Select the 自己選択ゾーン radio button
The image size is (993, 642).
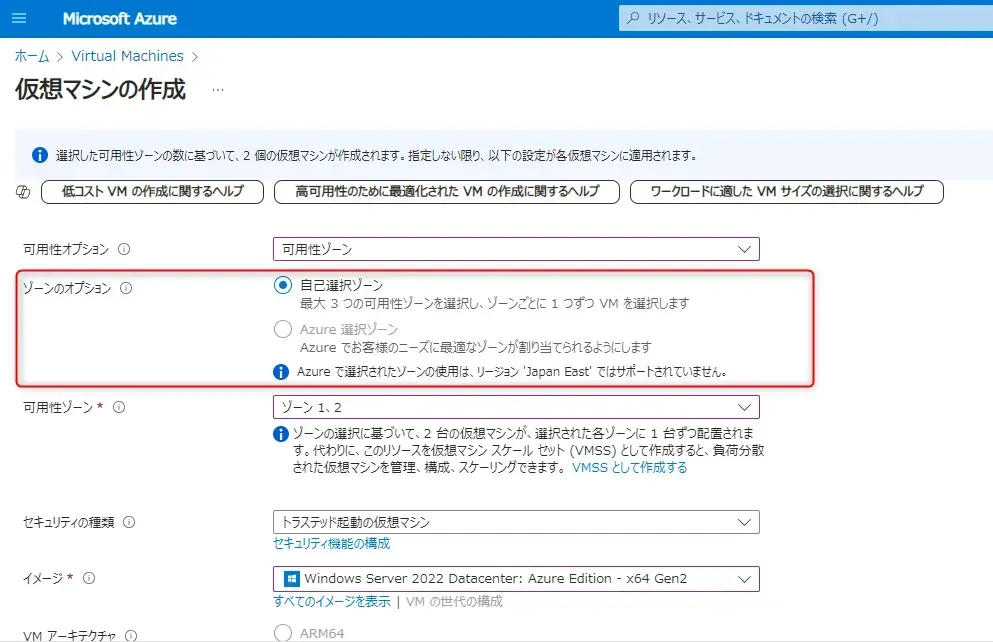(x=283, y=285)
